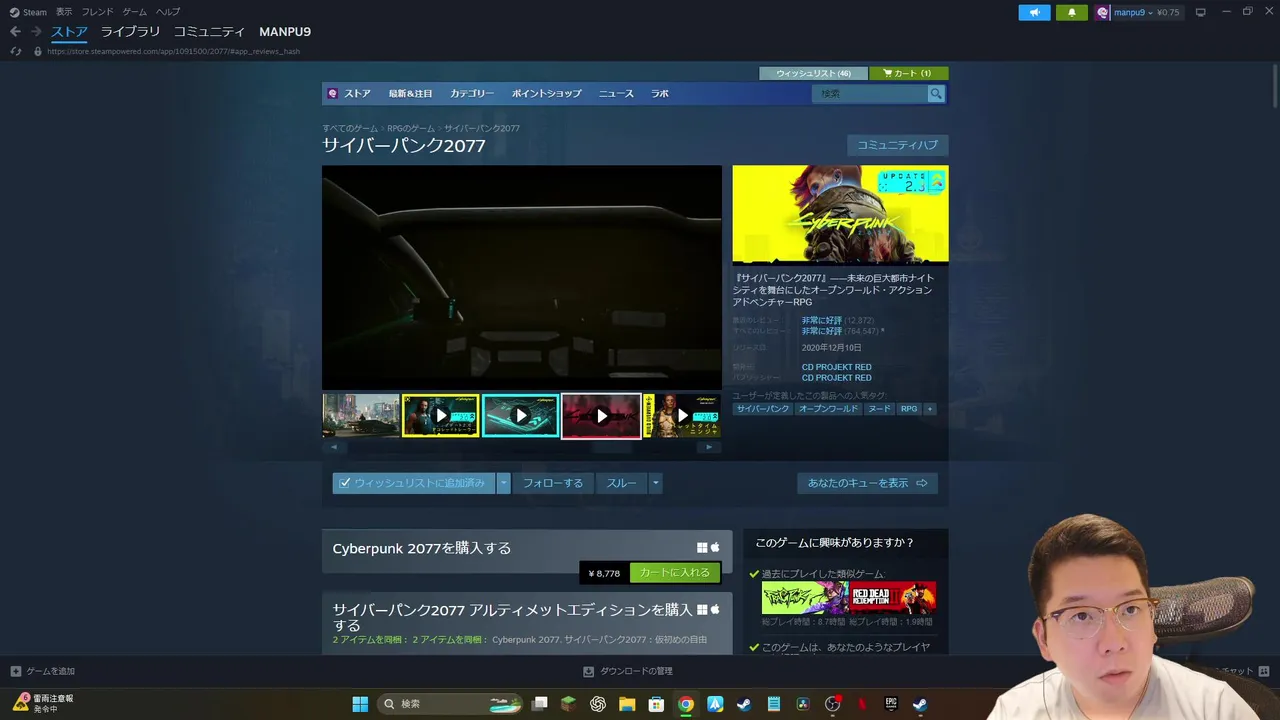Open the カテゴリー nav menu
Image resolution: width=1280 pixels, height=720 pixels.
pos(472,93)
